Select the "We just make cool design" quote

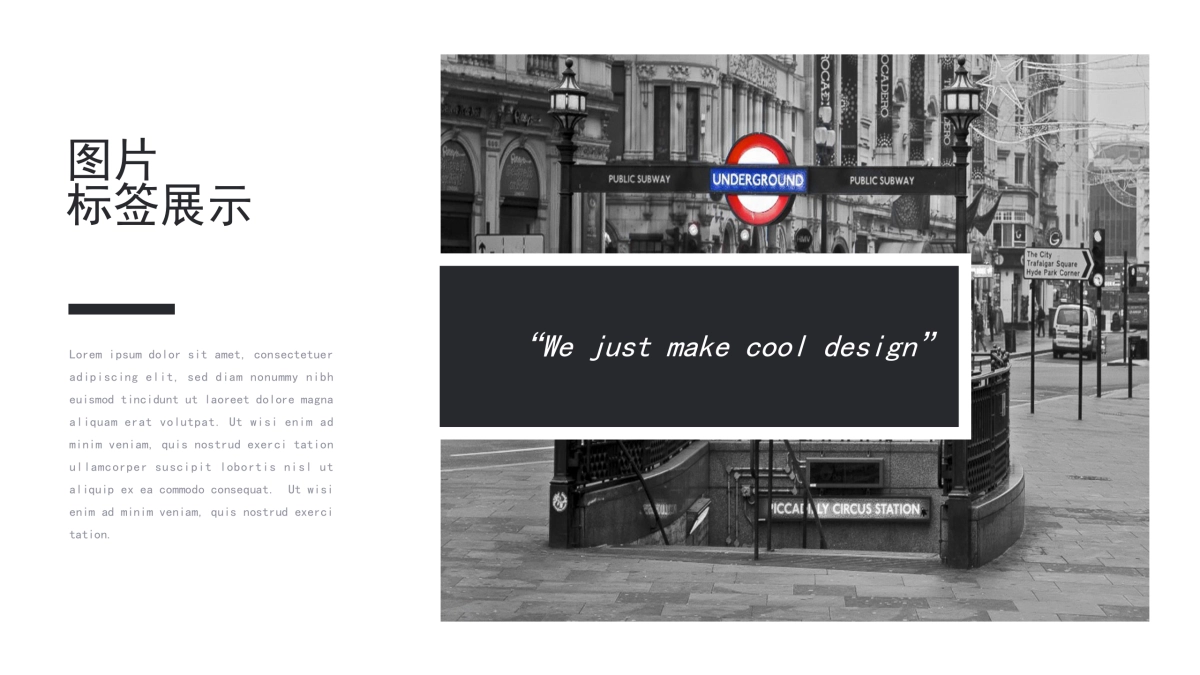coord(733,347)
